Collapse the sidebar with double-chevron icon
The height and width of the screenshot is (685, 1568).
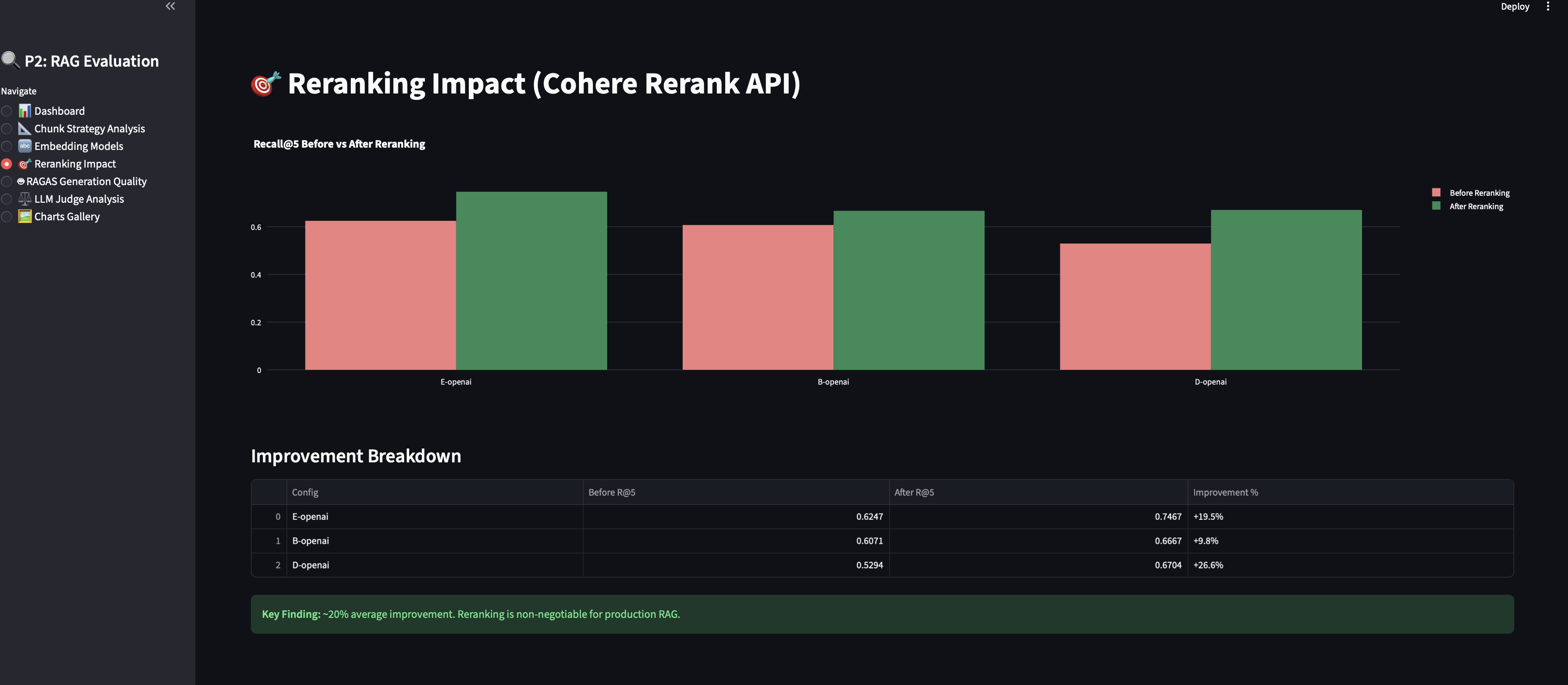(x=170, y=6)
